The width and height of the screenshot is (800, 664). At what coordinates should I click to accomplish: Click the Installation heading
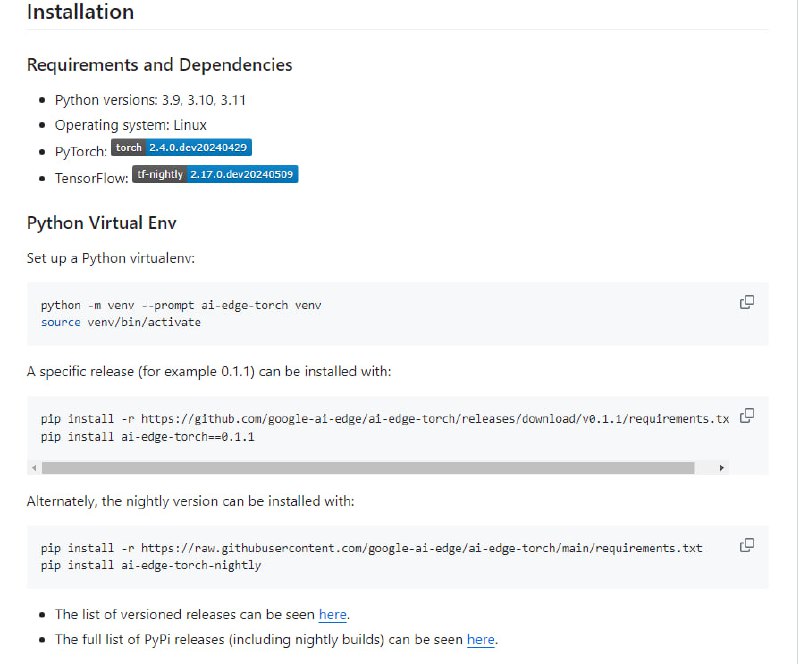[80, 13]
